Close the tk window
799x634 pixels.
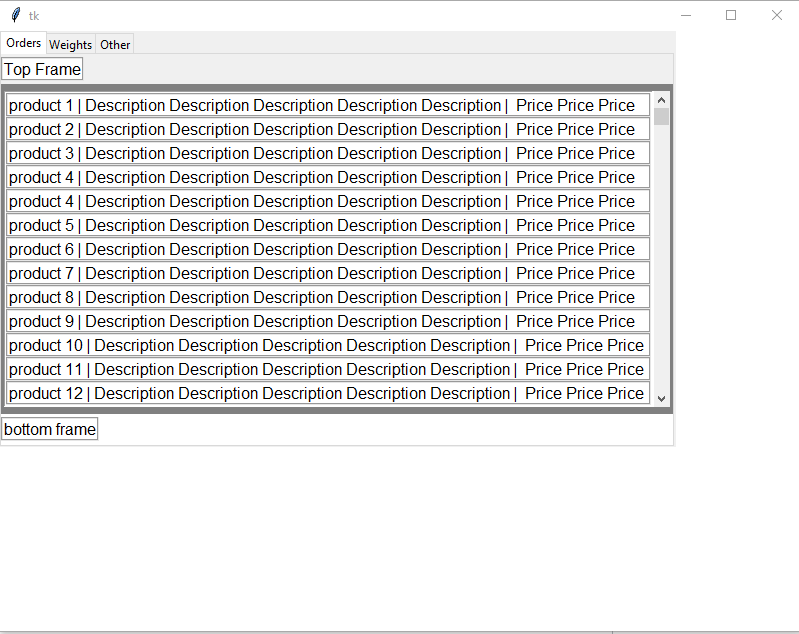tap(777, 15)
